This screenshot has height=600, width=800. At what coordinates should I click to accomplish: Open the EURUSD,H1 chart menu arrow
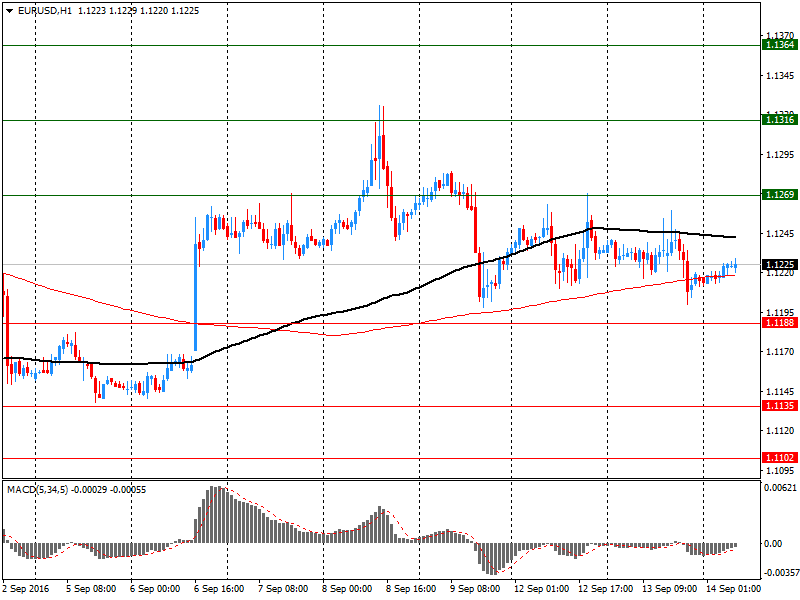click(x=9, y=11)
